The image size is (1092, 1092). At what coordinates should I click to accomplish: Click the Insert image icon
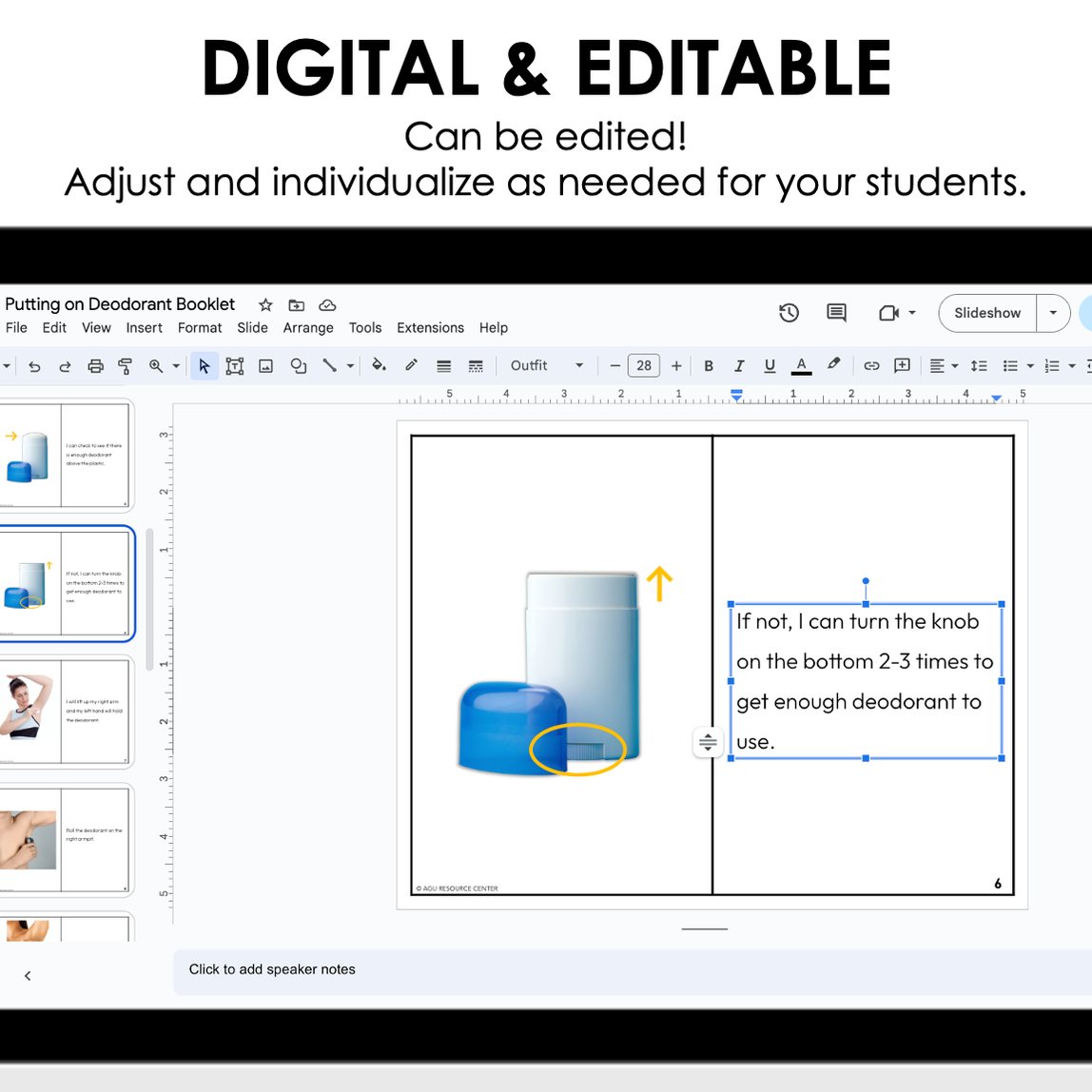pos(266,366)
